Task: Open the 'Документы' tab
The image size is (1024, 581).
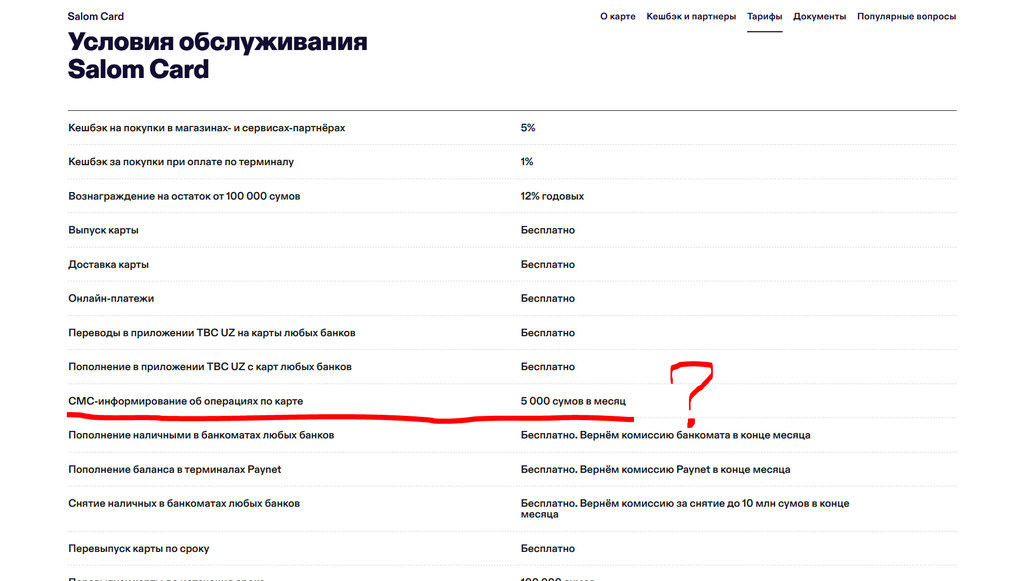Action: 819,17
